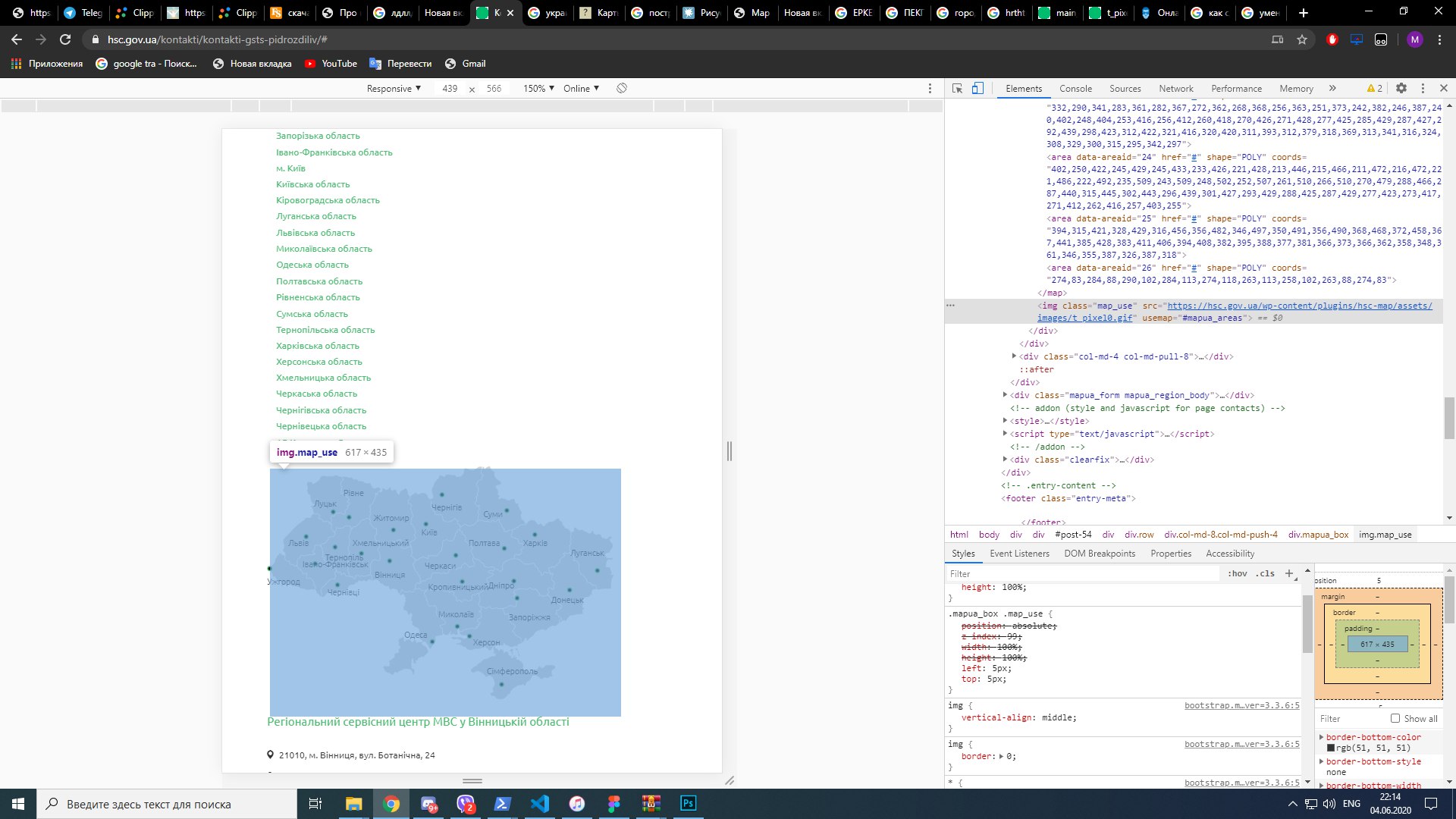The width and height of the screenshot is (1456, 819).
Task: Click the rgb(51, 51, 51) color swatch
Action: click(1330, 748)
